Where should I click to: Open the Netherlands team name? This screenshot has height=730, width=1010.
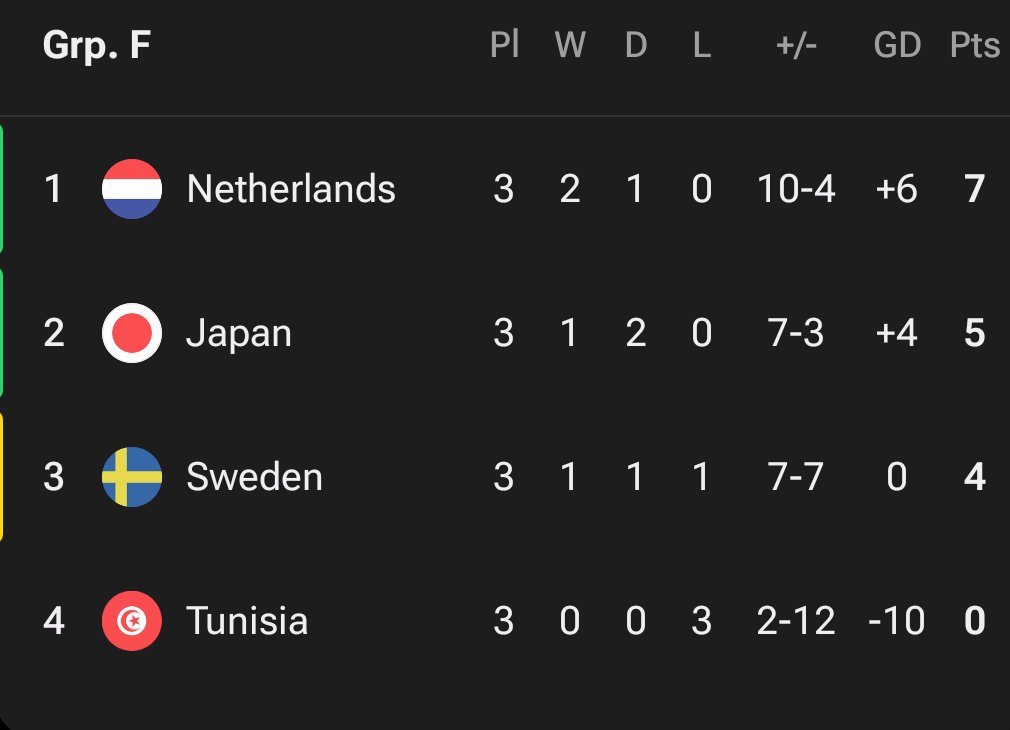pos(291,189)
